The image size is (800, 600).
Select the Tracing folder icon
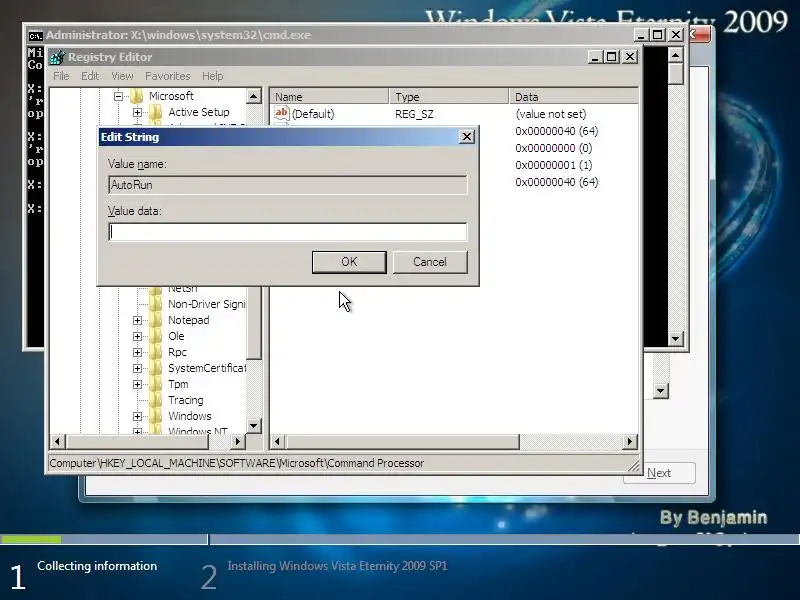pyautogui.click(x=156, y=401)
